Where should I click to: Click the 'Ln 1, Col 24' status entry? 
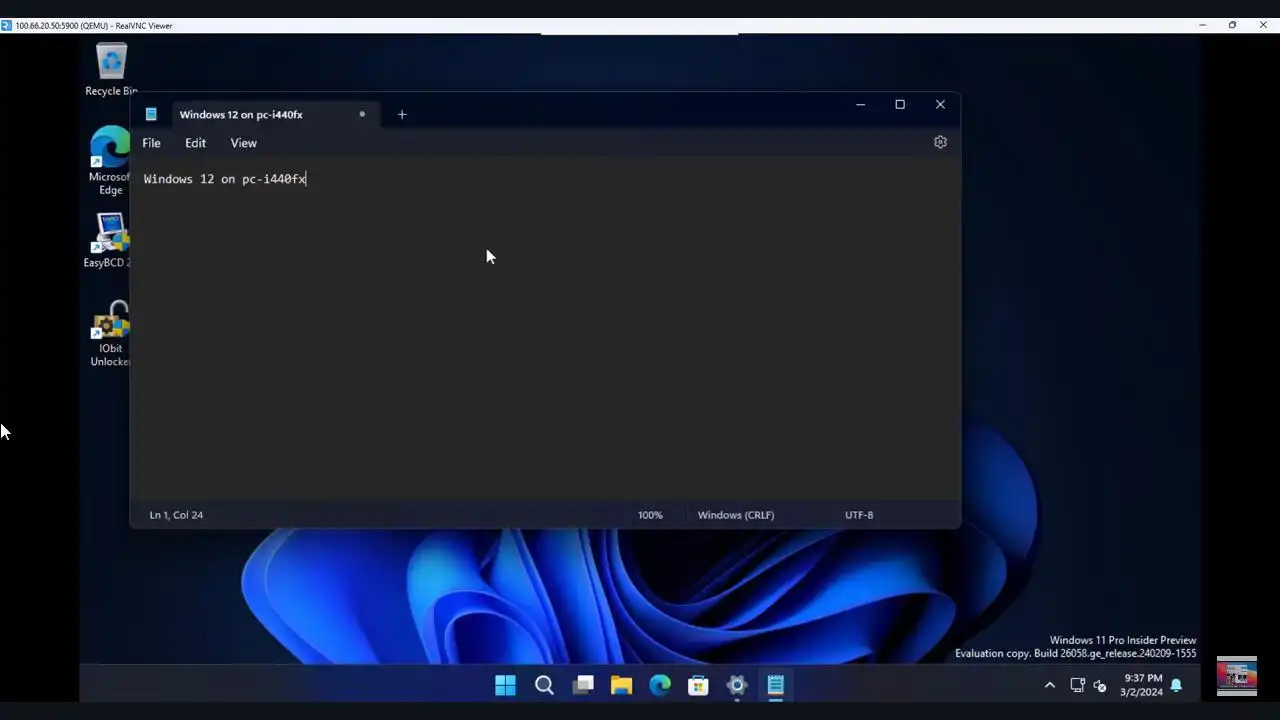[176, 515]
